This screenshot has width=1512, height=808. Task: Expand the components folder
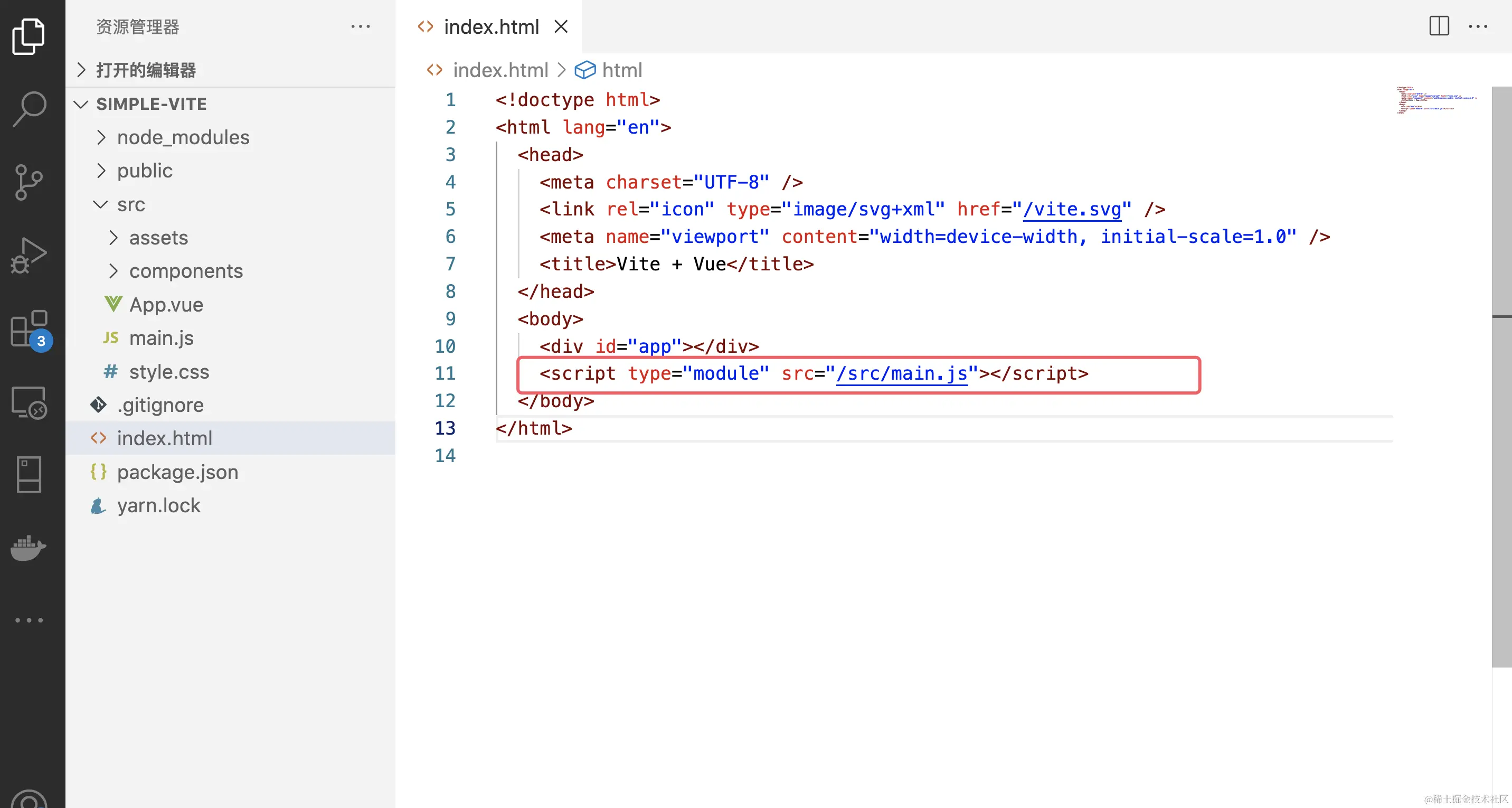tap(231, 271)
